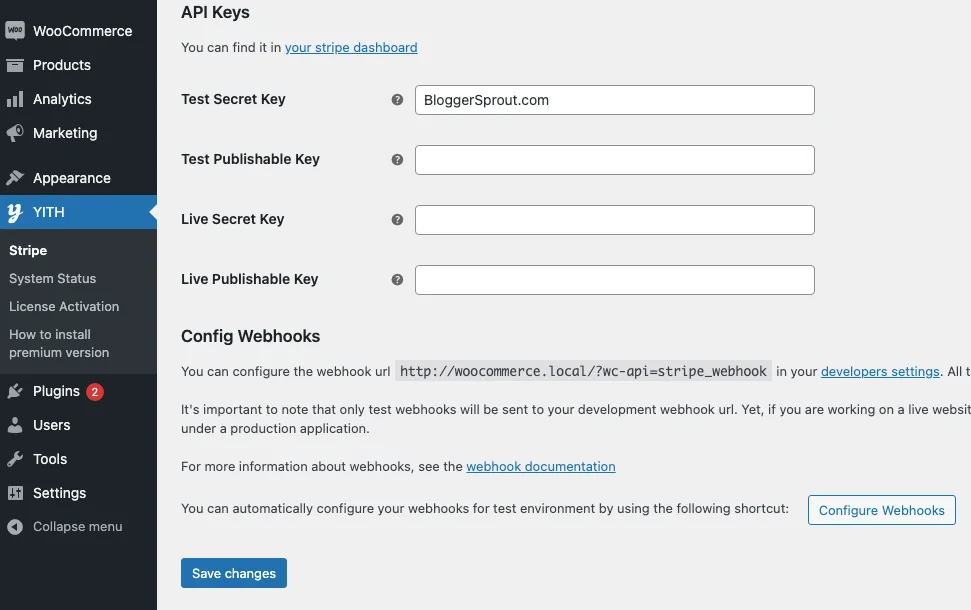The height and width of the screenshot is (610, 971).
Task: Click the API Keys heading
Action: tap(216, 12)
